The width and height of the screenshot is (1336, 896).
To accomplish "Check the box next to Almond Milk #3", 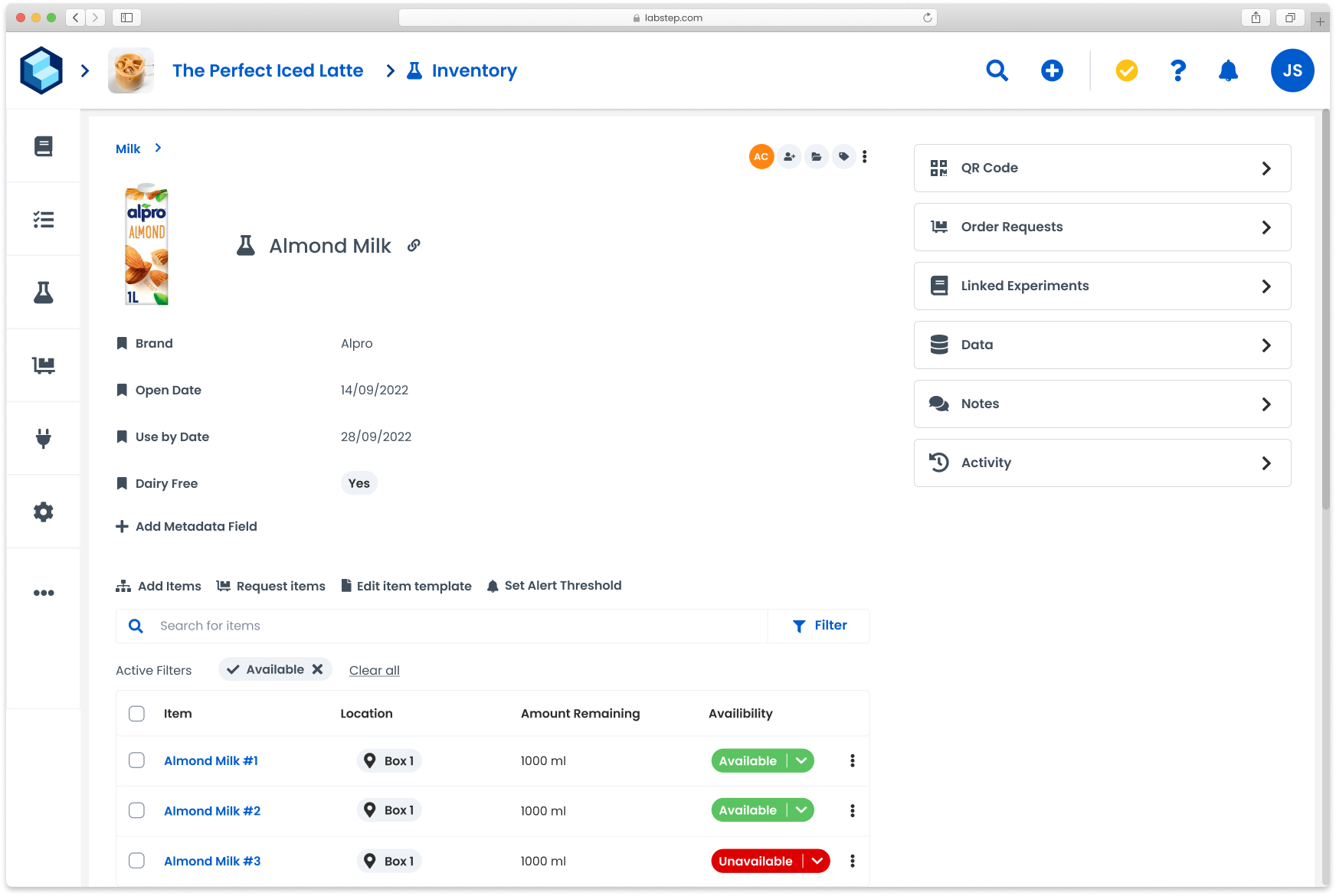I will (136, 860).
